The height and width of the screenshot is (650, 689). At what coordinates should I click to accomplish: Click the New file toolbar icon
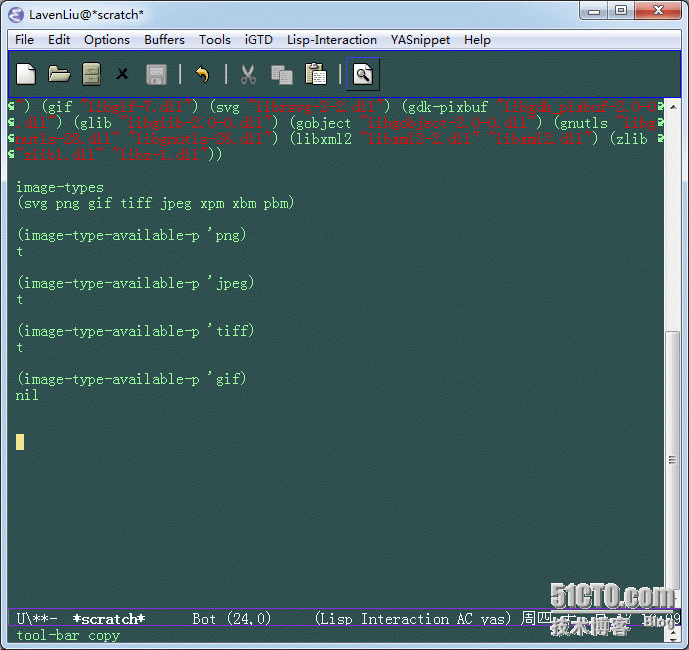click(26, 74)
